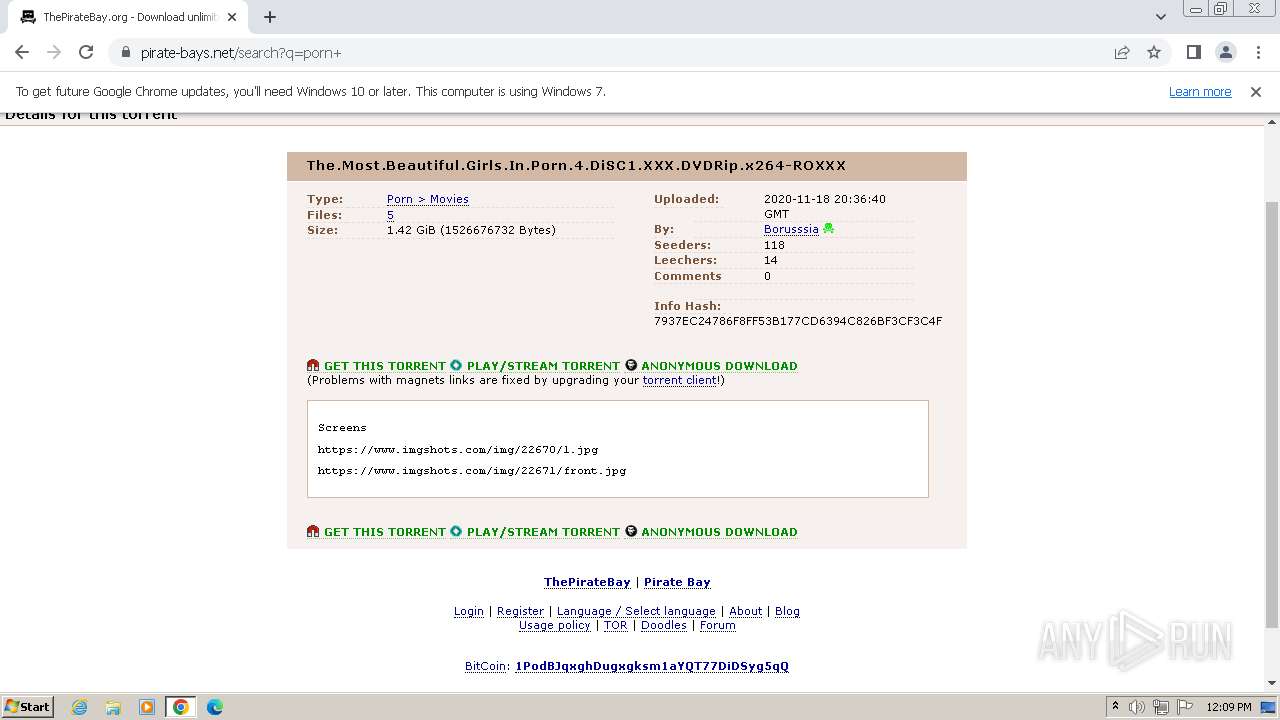Viewport: 1280px width, 720px height.
Task: Click the BitCoin label link
Action: pos(485,666)
